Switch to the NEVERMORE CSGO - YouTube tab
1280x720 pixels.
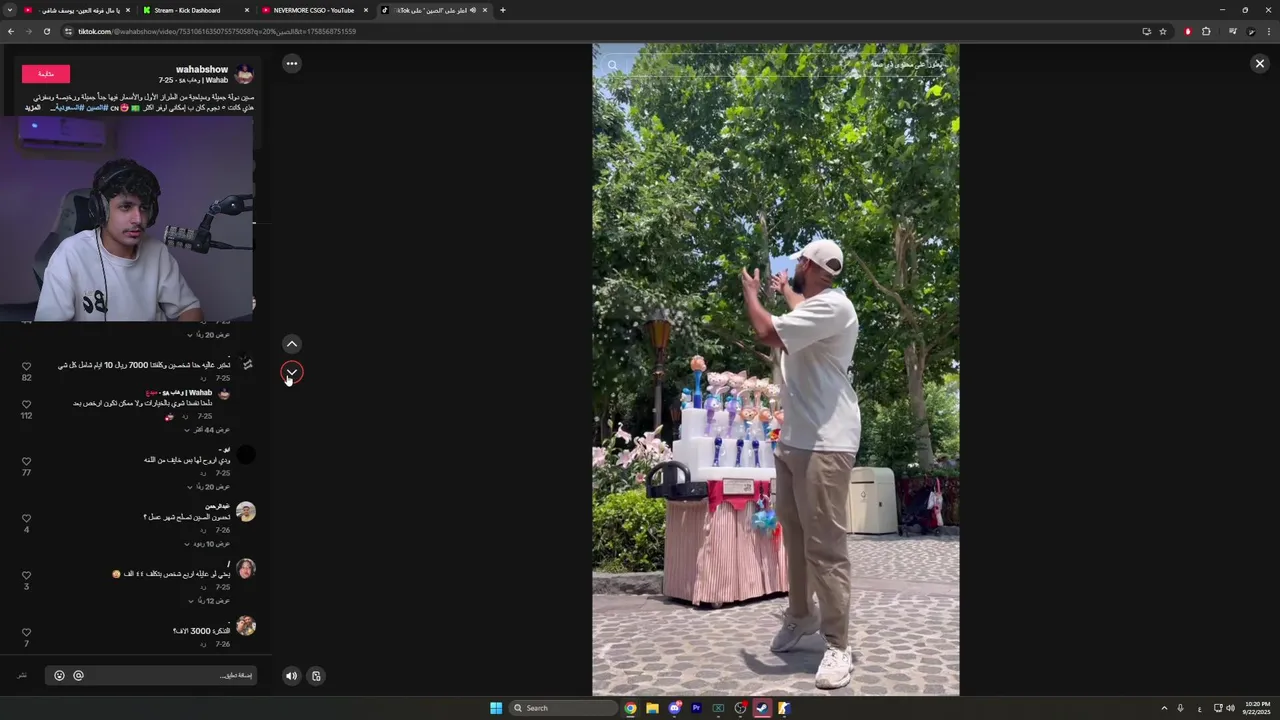314,10
